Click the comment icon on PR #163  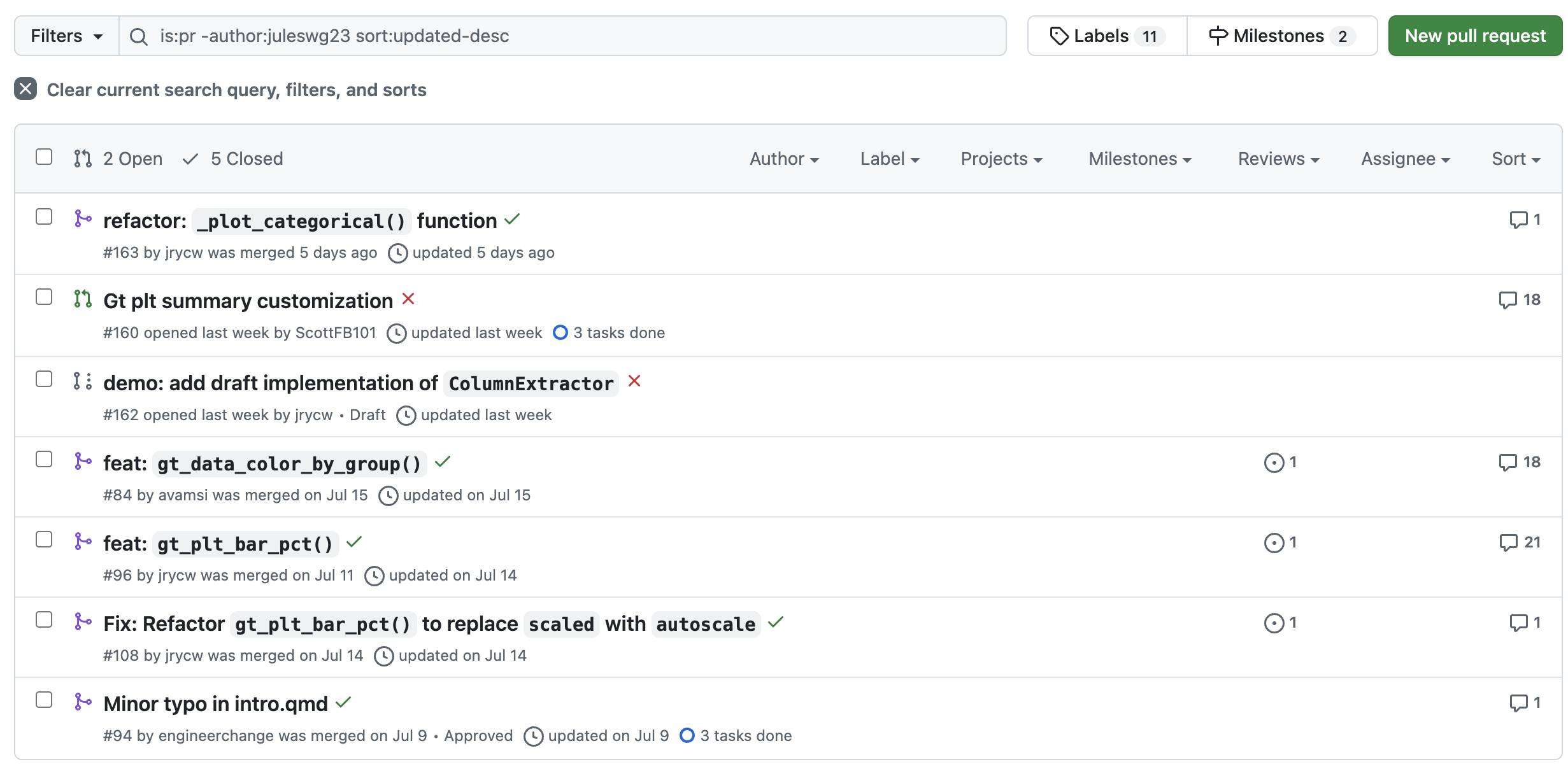pyautogui.click(x=1518, y=220)
